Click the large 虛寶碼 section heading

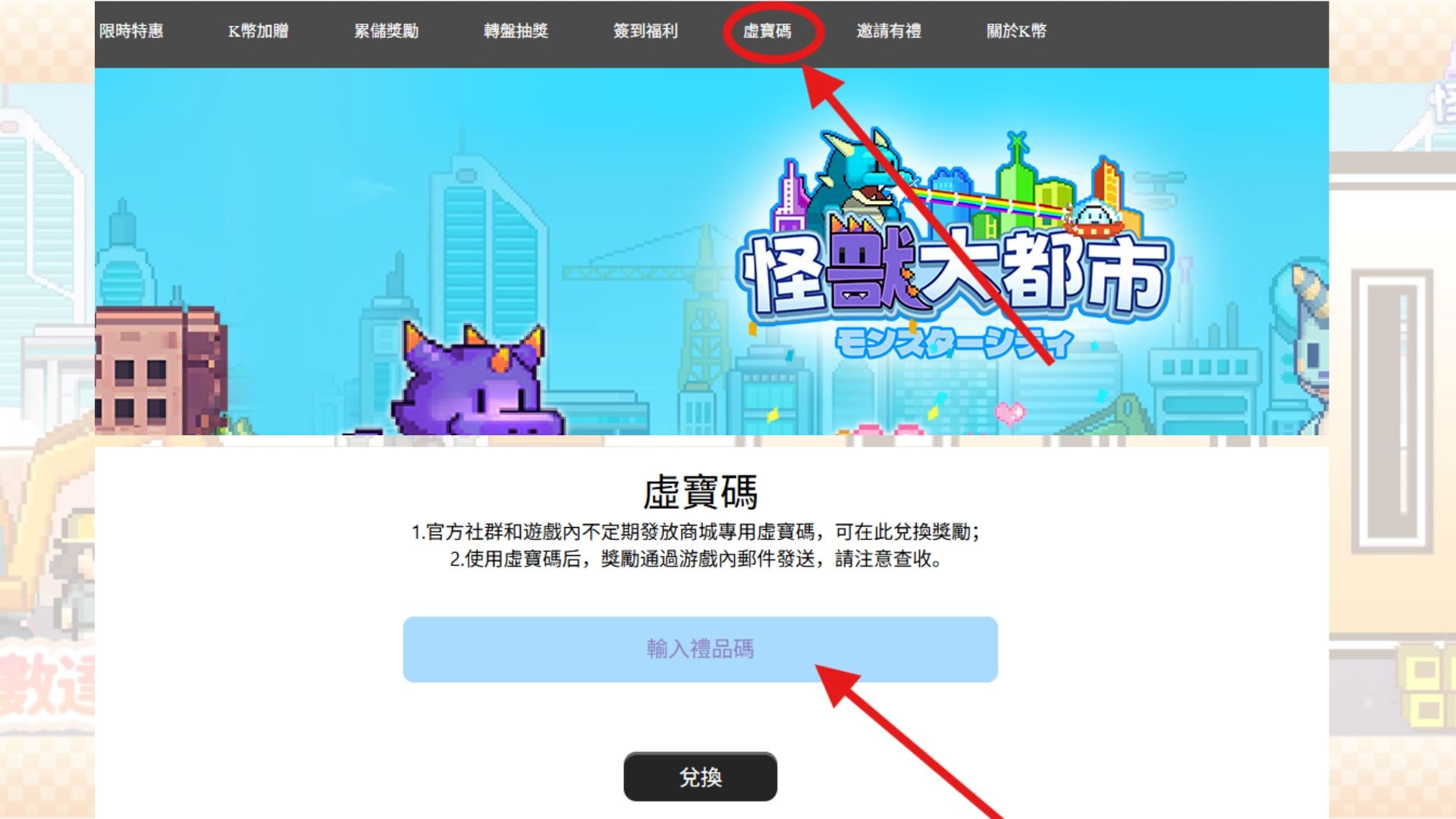click(x=700, y=493)
